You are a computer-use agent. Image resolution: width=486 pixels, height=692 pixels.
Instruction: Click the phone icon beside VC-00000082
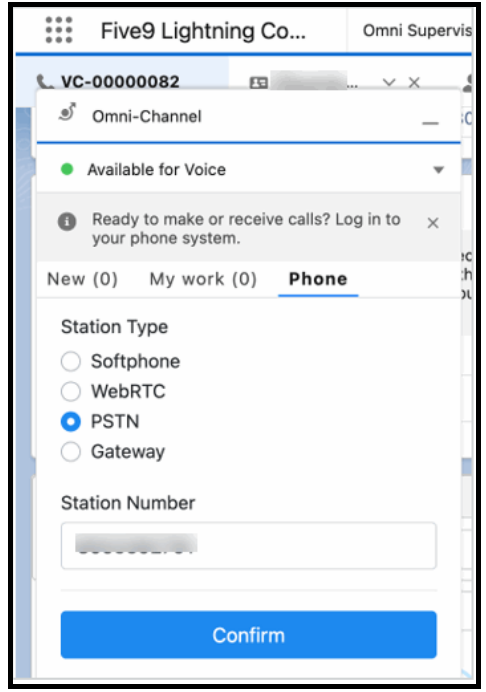tap(44, 82)
